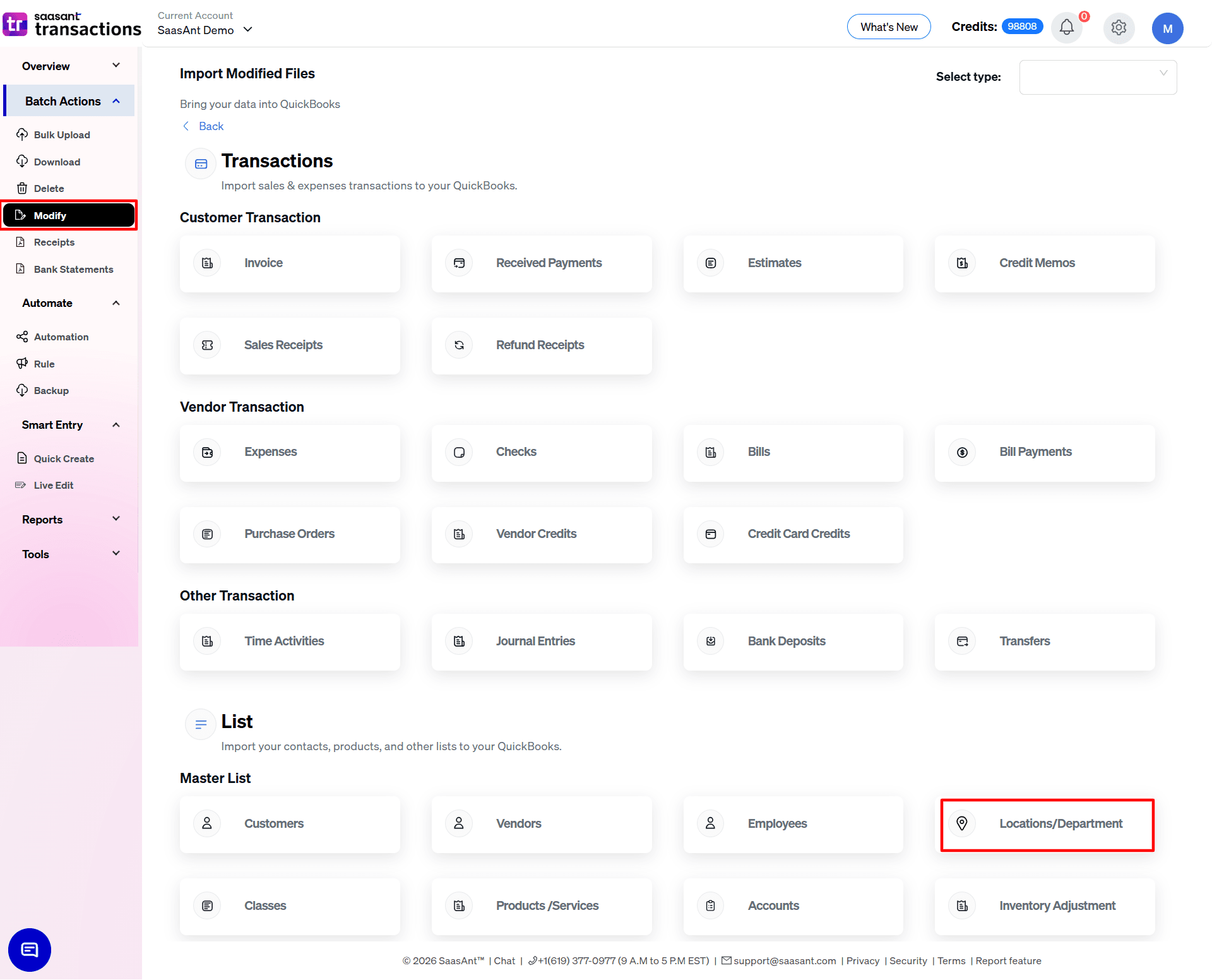Click the Back link
Viewport: 1212px width, 980px height.
pos(203,126)
